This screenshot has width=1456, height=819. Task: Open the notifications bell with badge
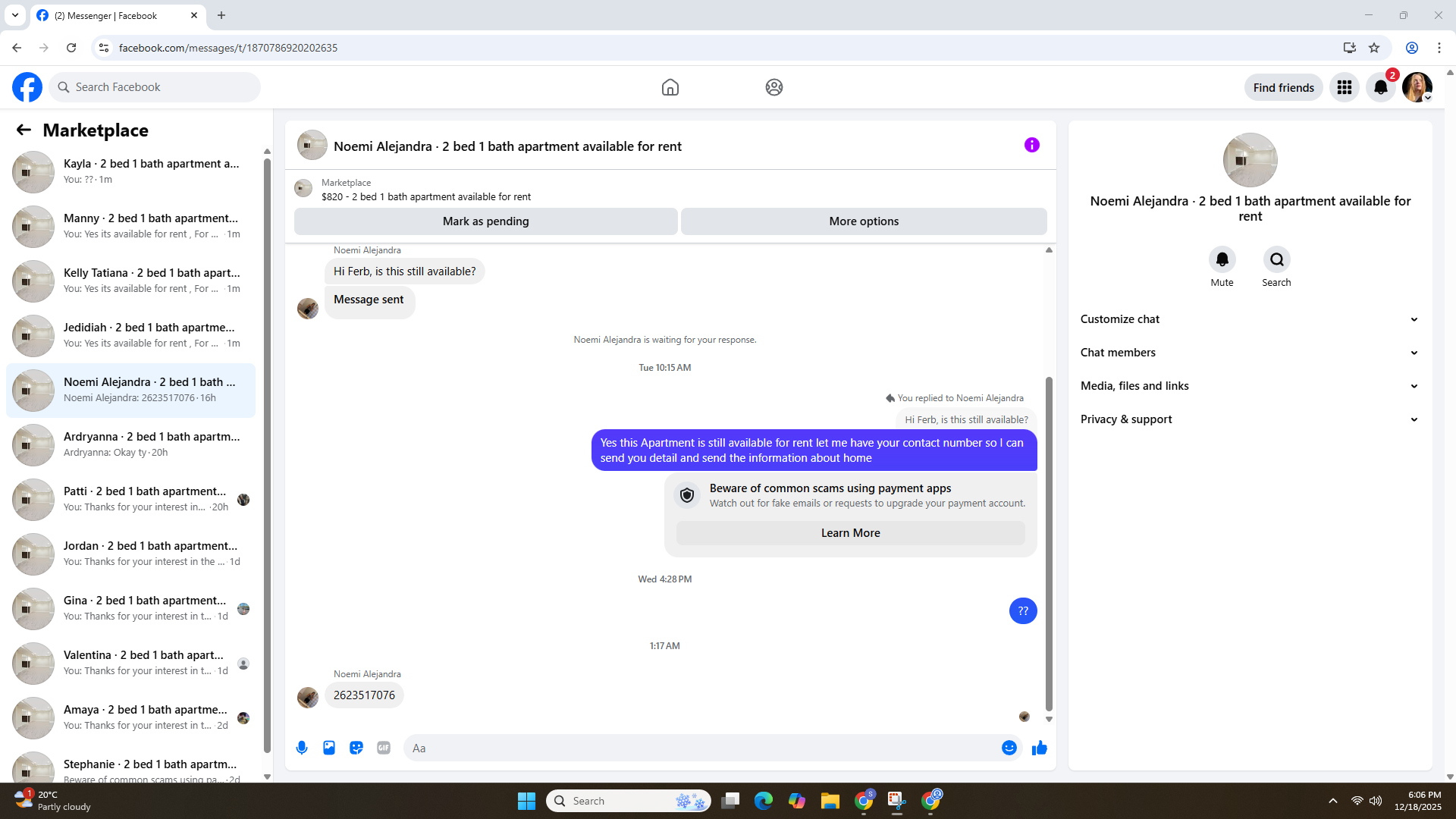tap(1381, 87)
